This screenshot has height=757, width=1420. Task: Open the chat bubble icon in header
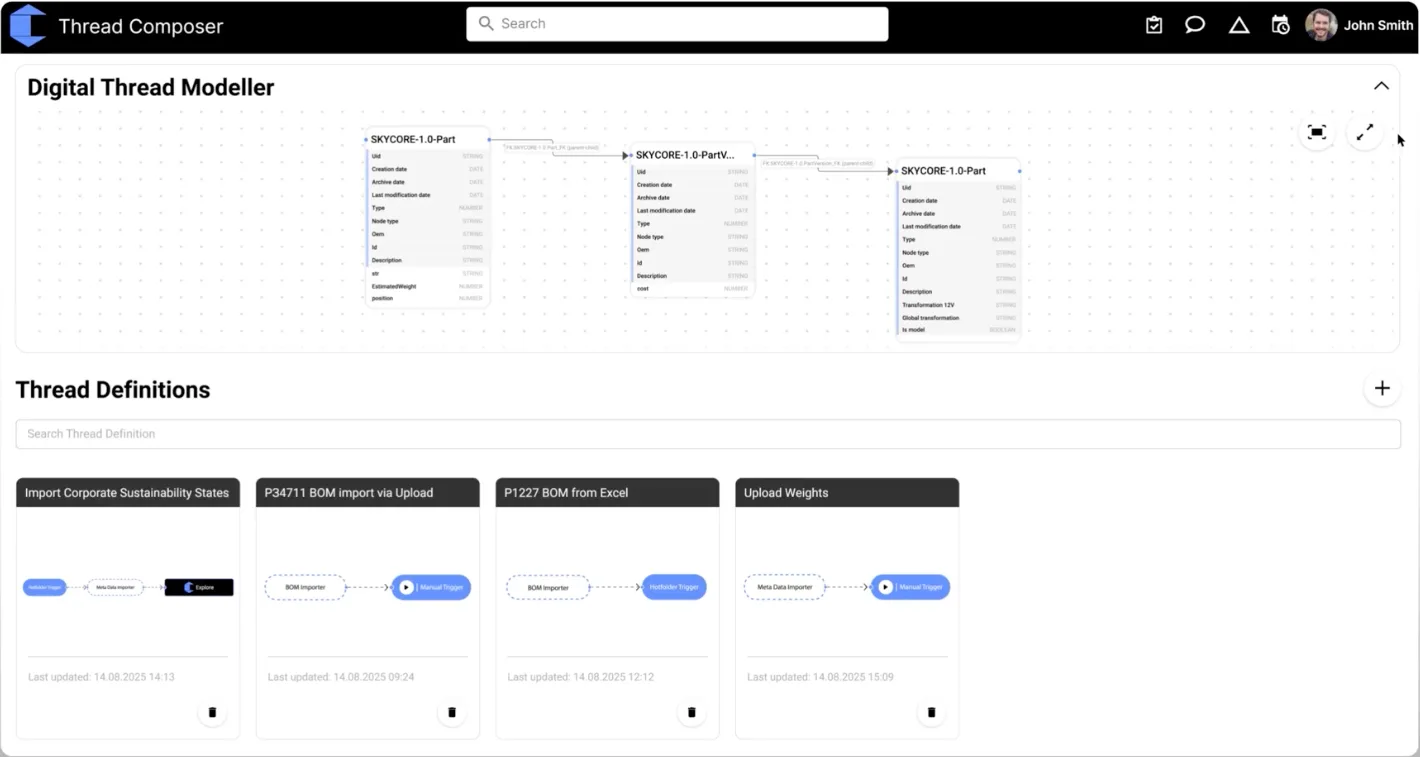[1195, 25]
